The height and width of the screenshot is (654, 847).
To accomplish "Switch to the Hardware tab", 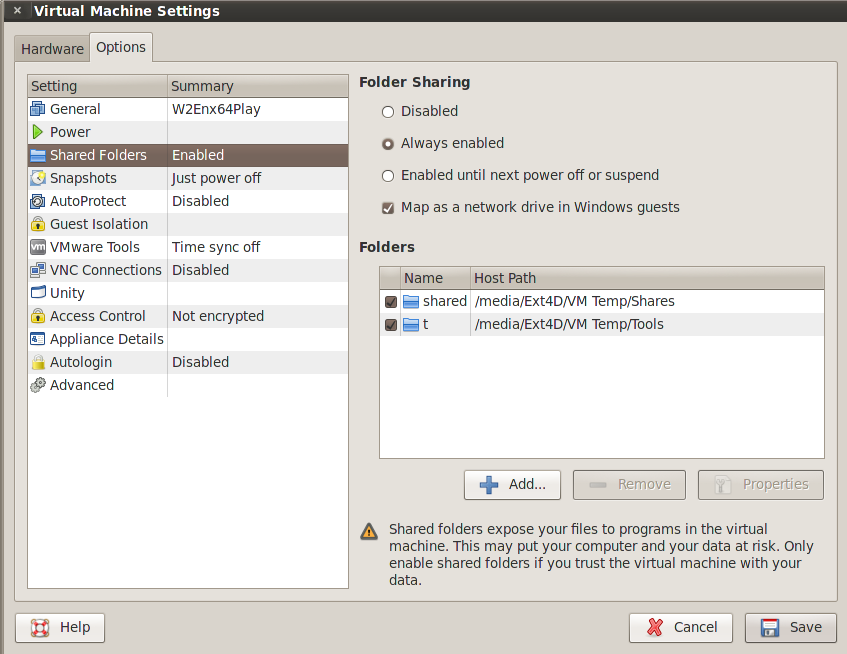I will 52,49.
